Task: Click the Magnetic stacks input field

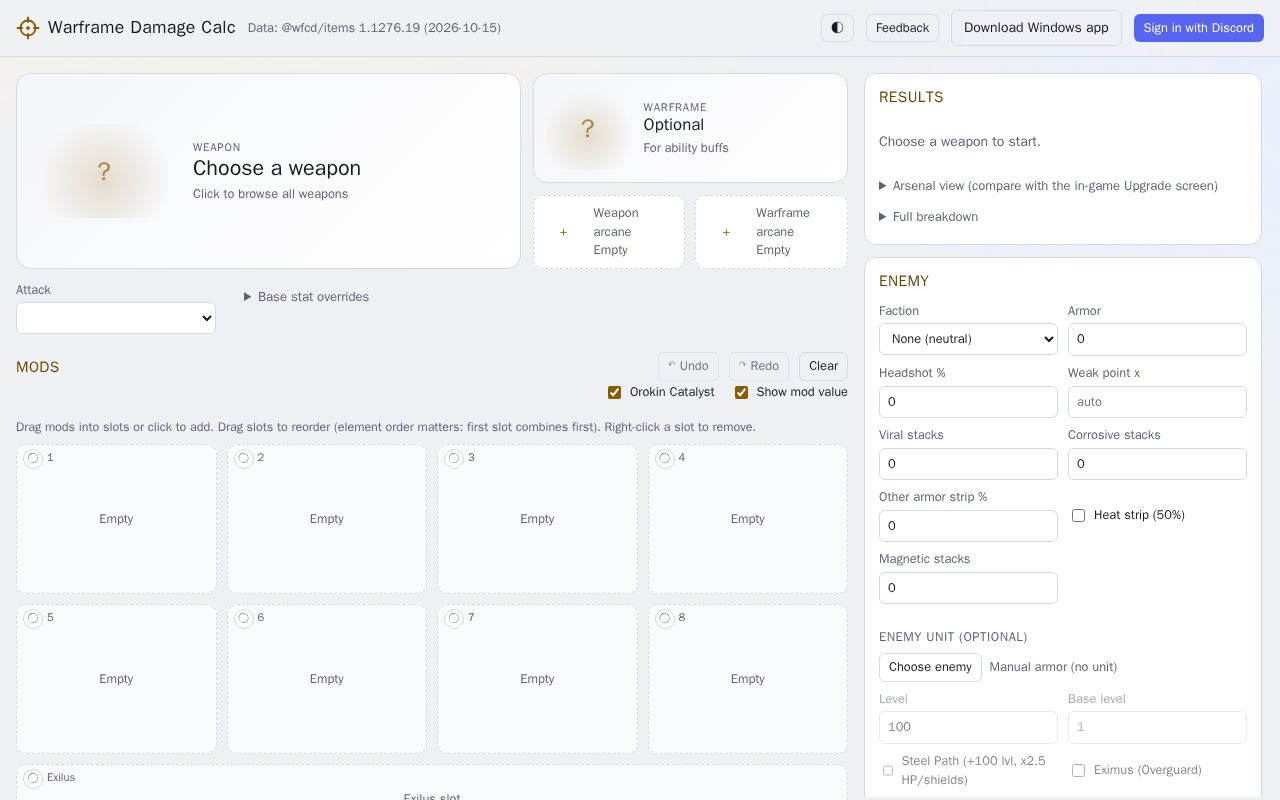Action: pos(968,588)
